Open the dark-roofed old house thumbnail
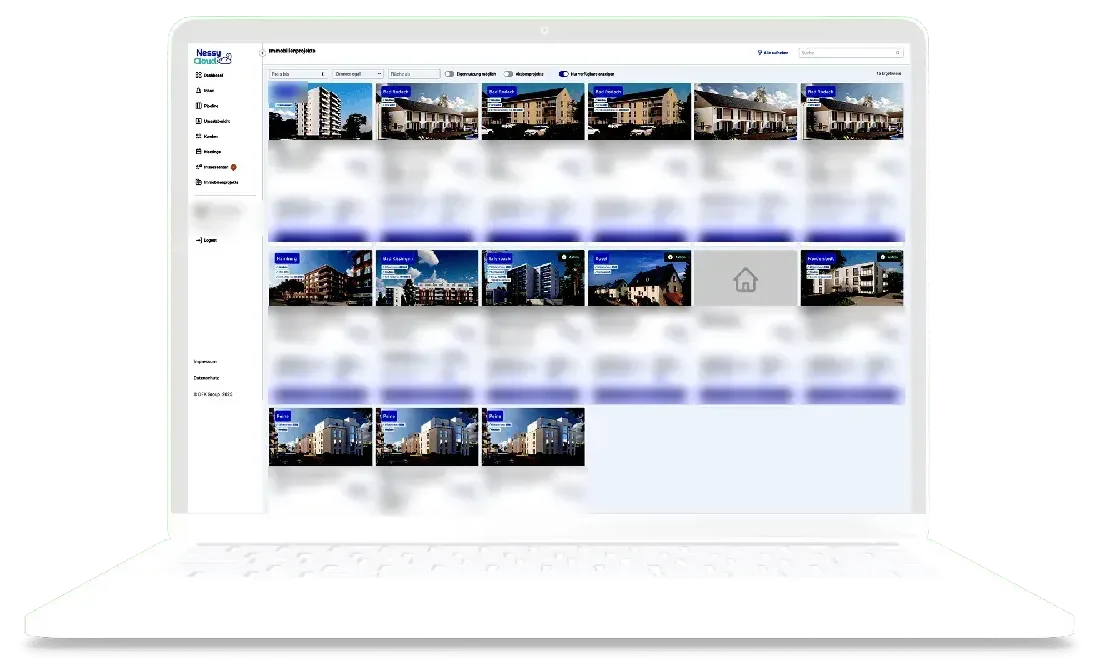 [x=639, y=278]
